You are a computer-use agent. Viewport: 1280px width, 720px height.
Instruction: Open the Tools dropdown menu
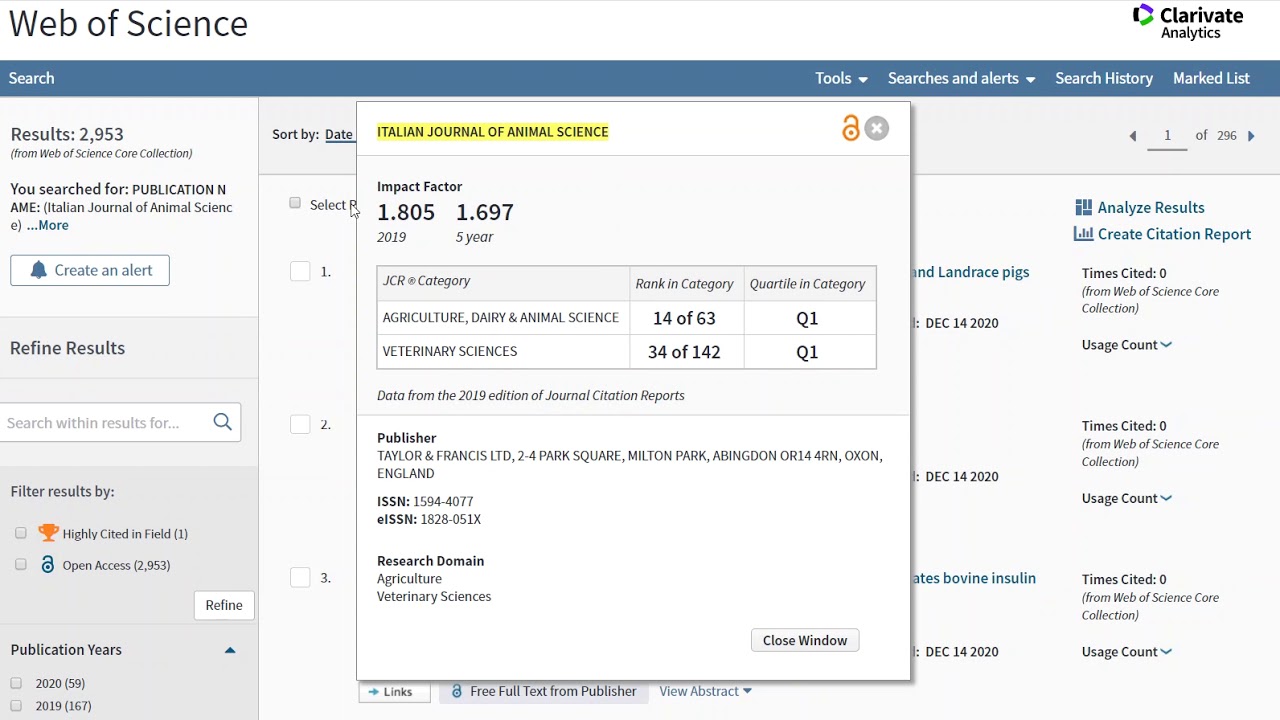[841, 78]
